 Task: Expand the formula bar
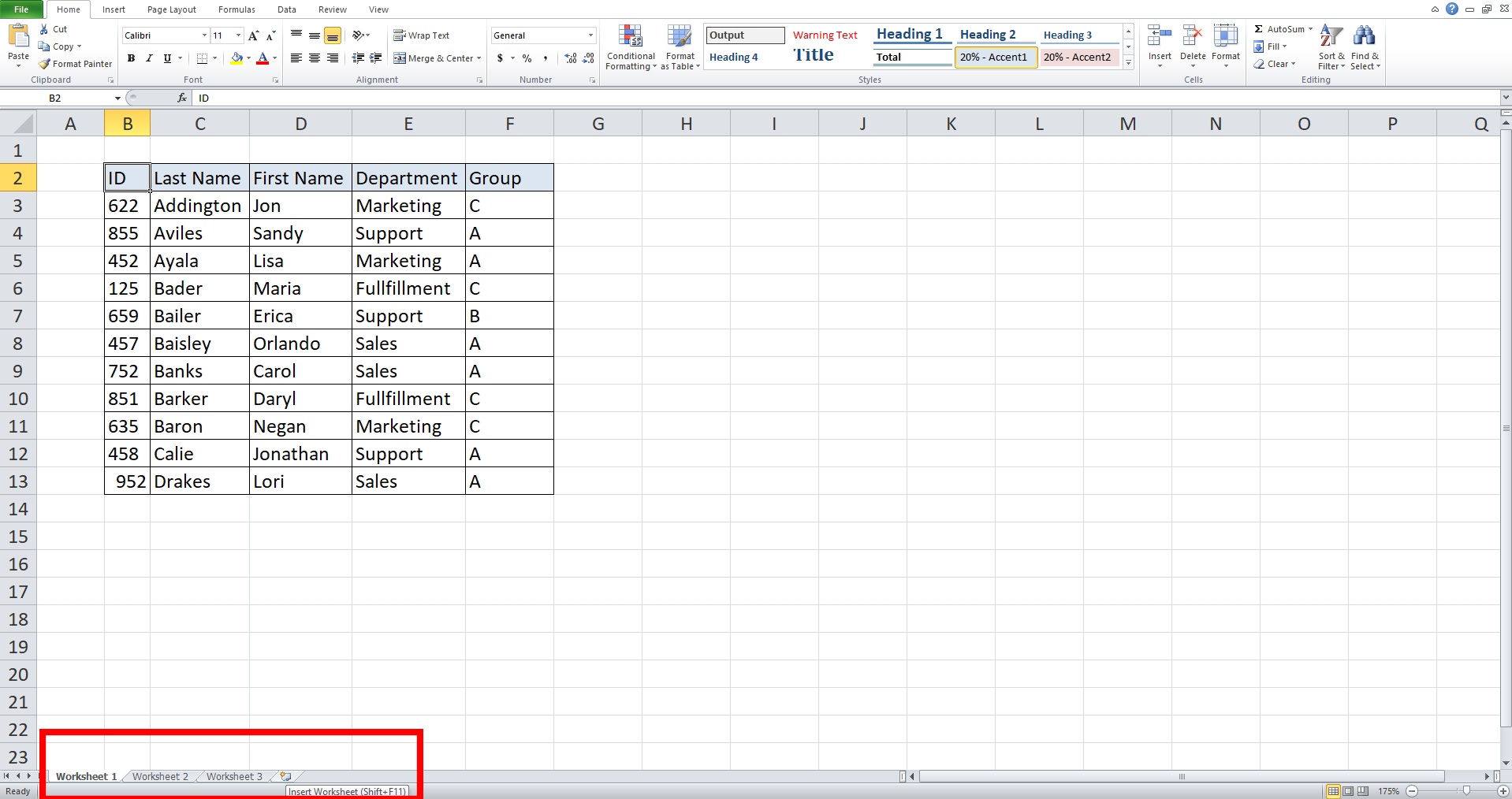click(1505, 98)
